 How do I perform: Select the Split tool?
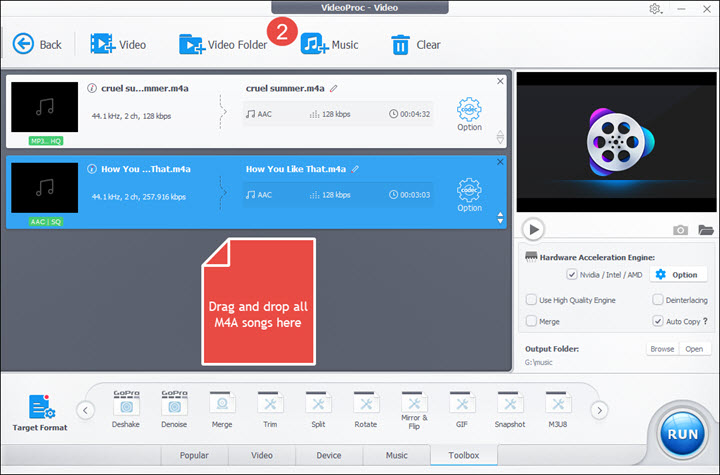[318, 409]
